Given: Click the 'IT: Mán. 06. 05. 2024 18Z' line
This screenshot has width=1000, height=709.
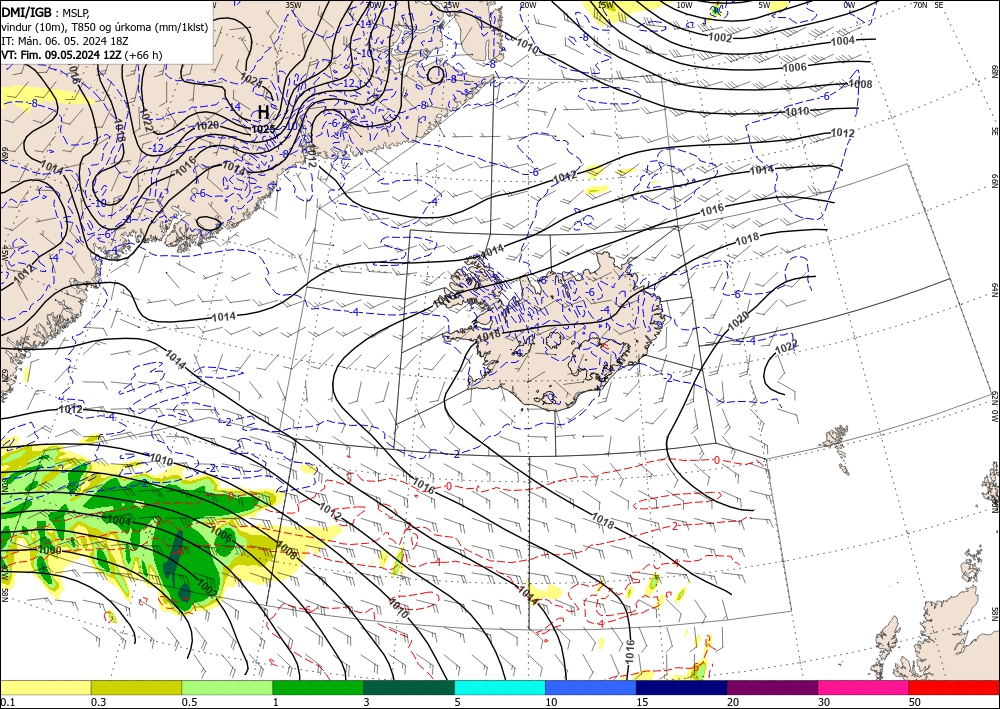Looking at the screenshot, I should [65, 41].
